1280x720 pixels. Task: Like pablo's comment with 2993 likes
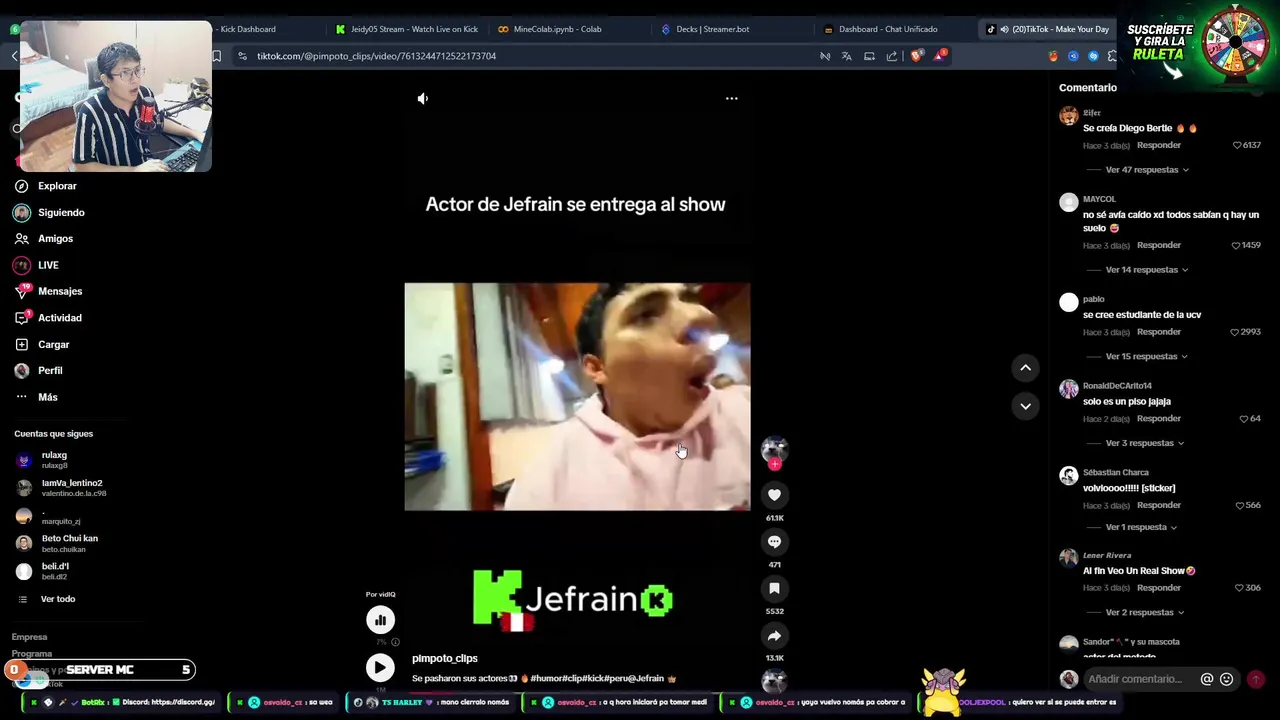click(x=1235, y=332)
